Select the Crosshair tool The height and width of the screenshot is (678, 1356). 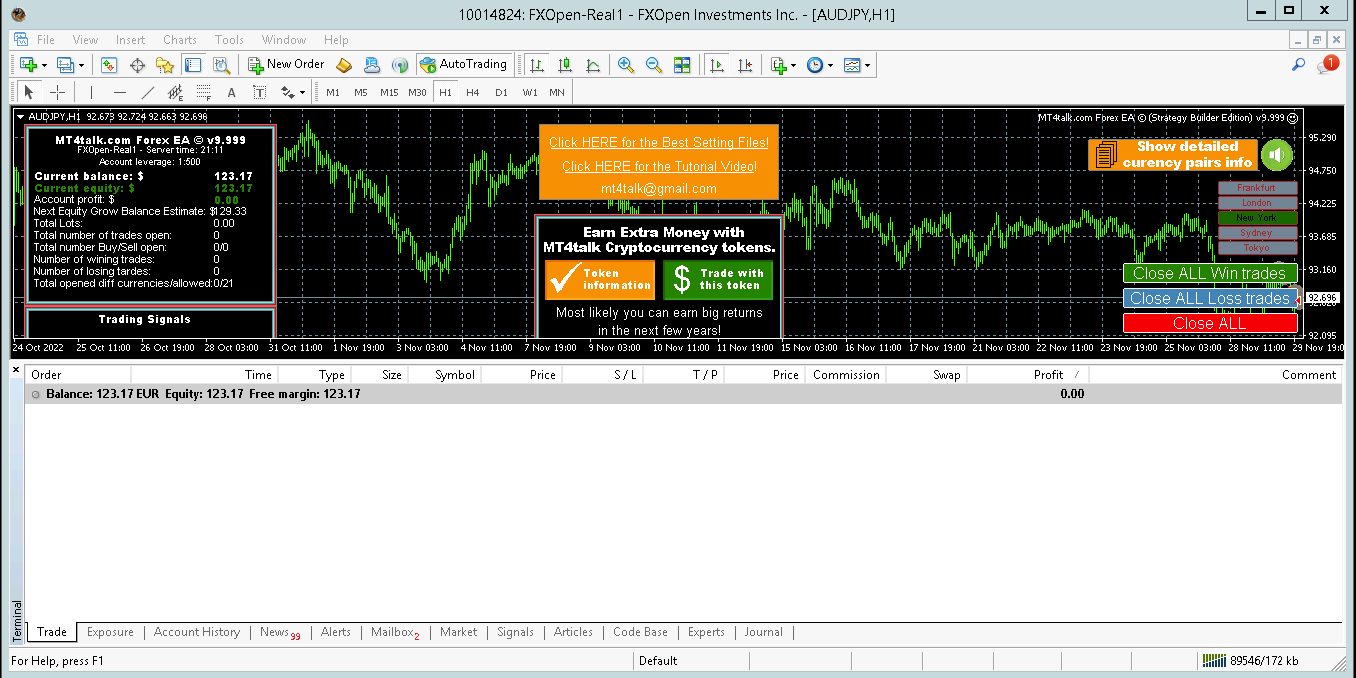pos(57,93)
